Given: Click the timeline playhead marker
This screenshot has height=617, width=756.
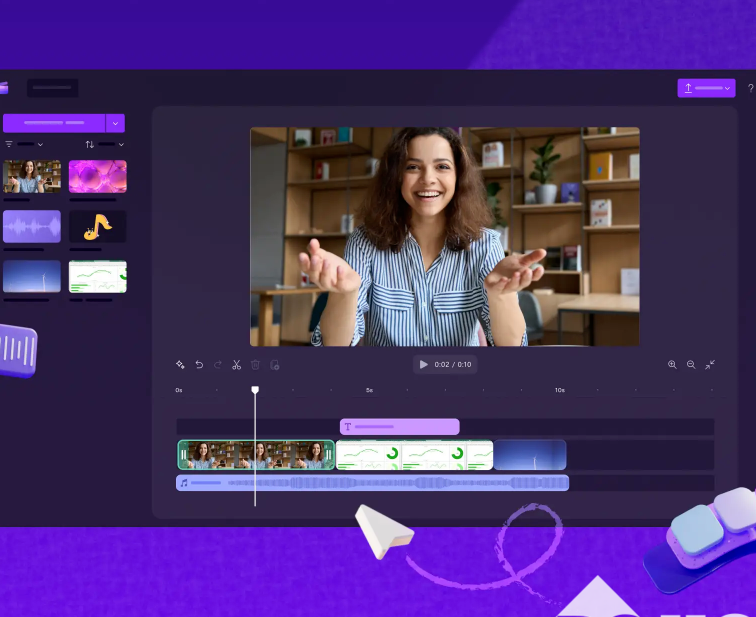Looking at the screenshot, I should point(255,390).
